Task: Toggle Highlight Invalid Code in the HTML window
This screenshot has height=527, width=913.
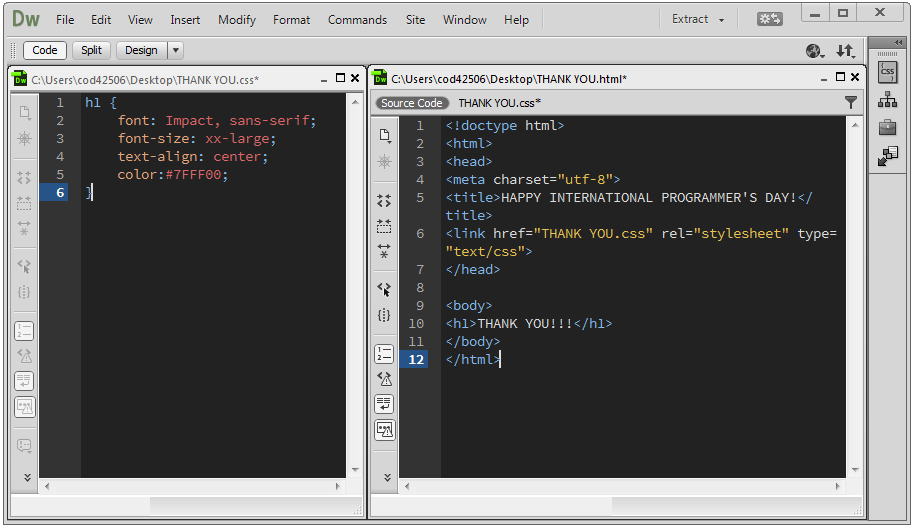Action: [384, 379]
